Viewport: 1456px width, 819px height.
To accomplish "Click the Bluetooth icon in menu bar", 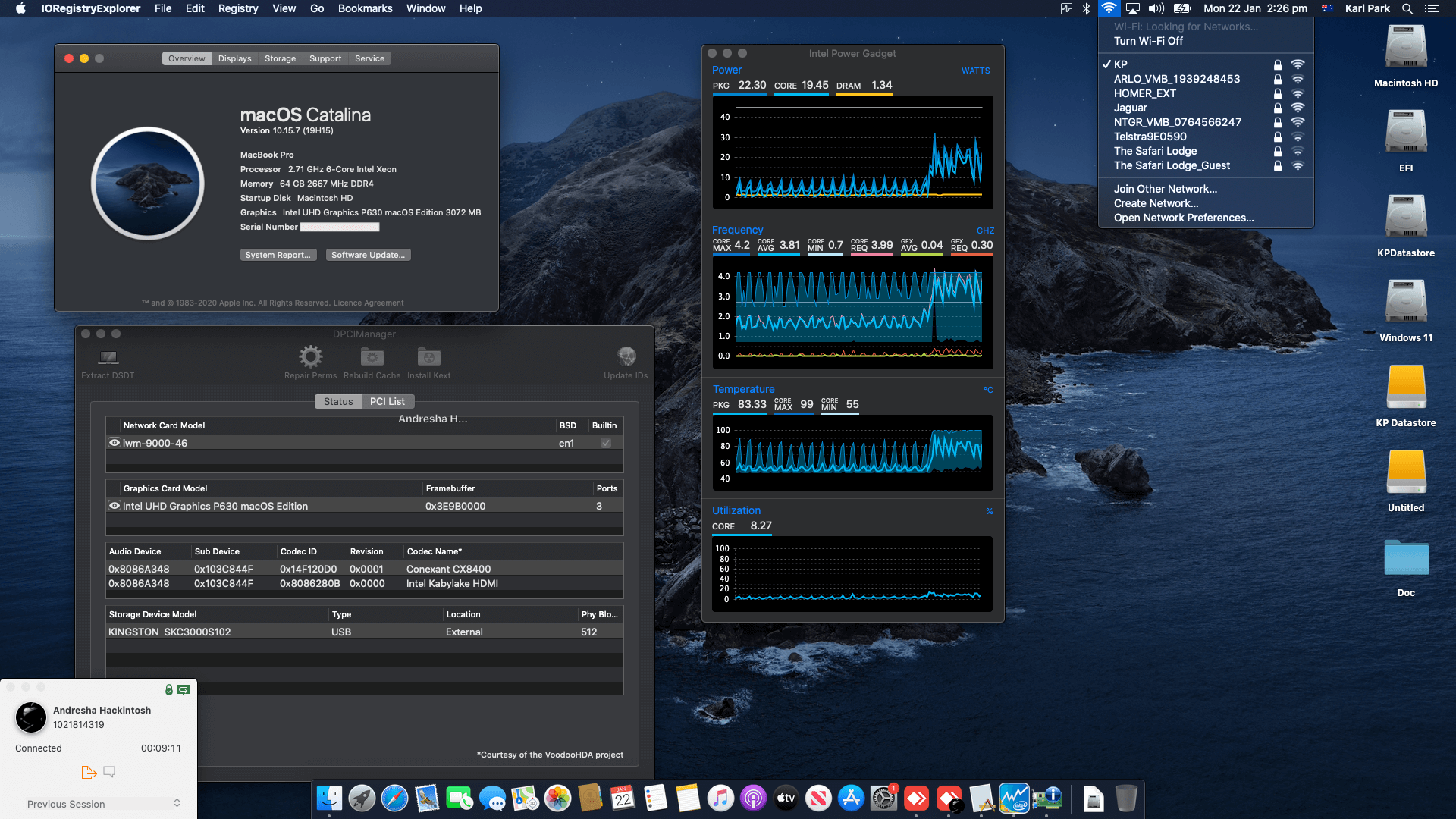I will [1086, 8].
